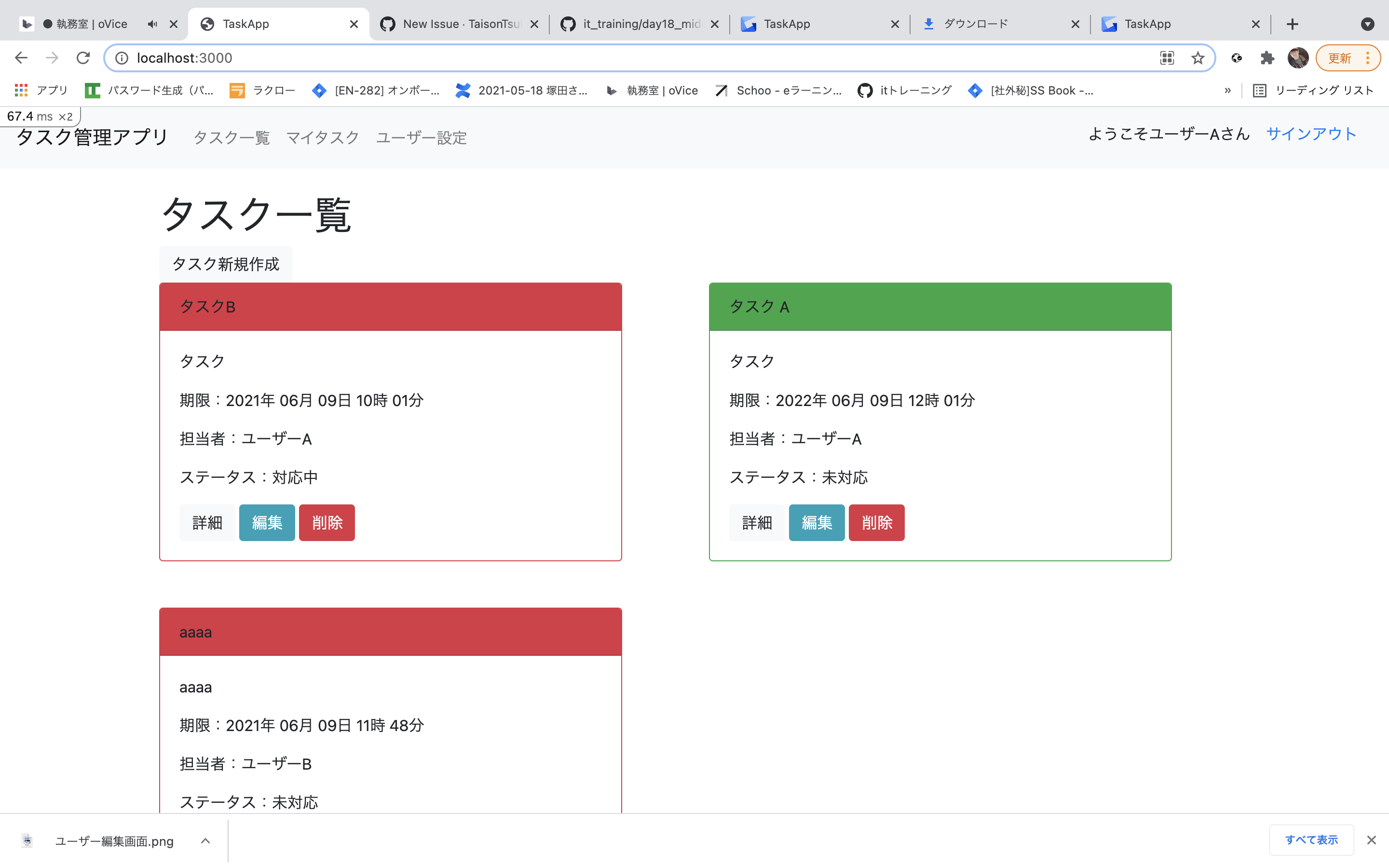Expand more bookmarks chevron
This screenshot has height=868, width=1389.
pyautogui.click(x=1228, y=90)
